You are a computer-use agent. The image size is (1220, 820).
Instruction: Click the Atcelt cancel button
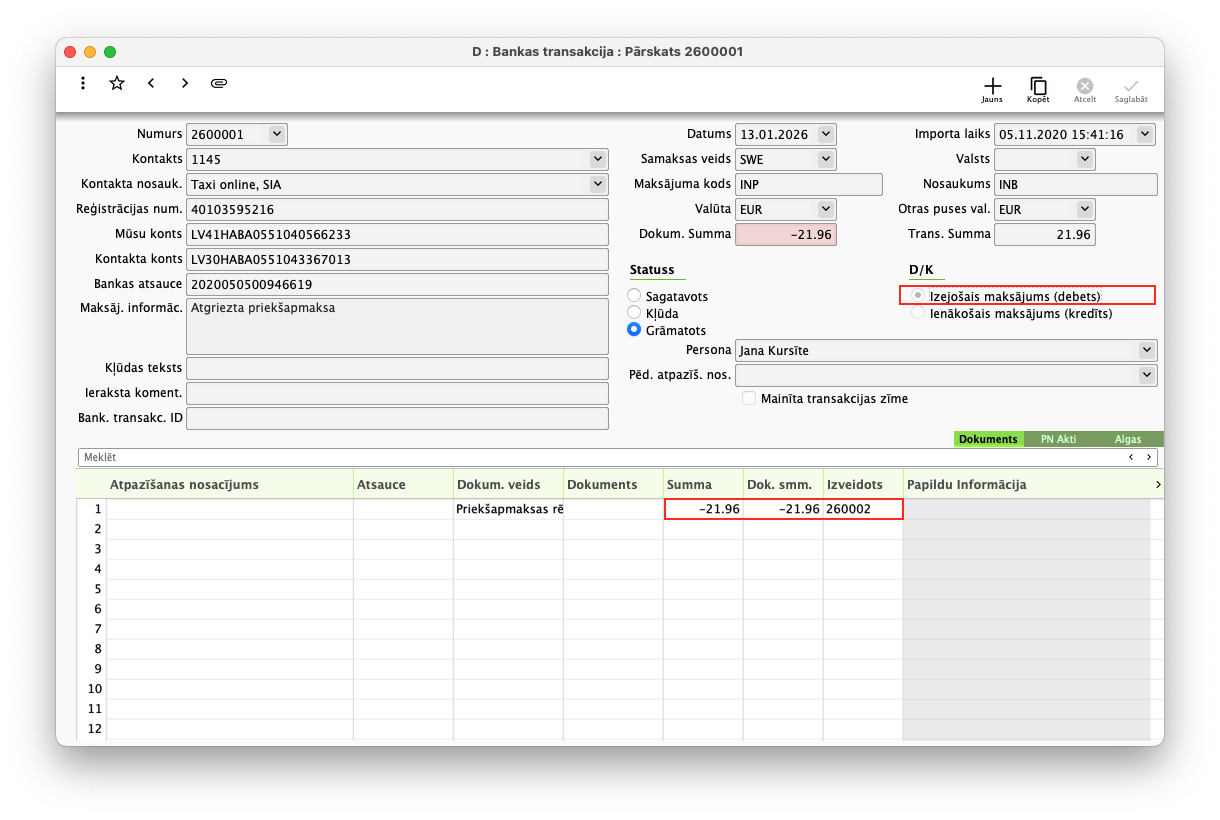[x=1085, y=88]
